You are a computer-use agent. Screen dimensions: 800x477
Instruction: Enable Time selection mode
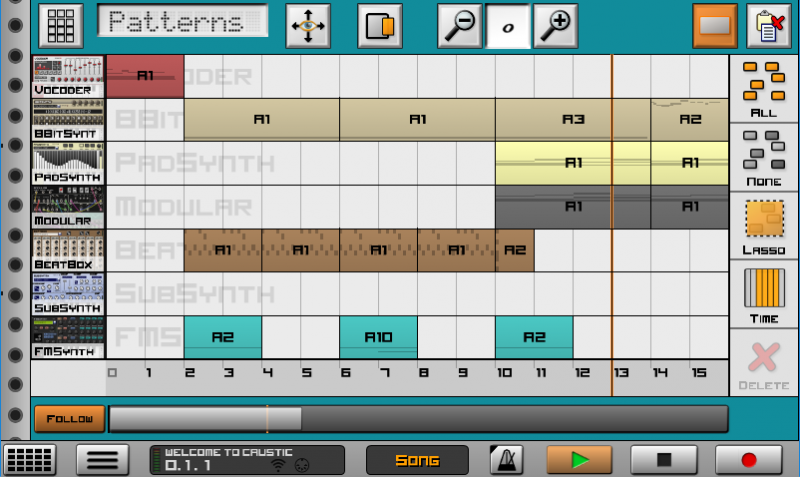(764, 294)
